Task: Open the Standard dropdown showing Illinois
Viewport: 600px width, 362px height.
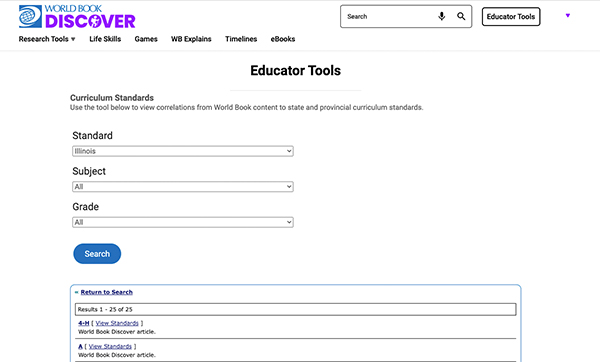Action: point(183,151)
